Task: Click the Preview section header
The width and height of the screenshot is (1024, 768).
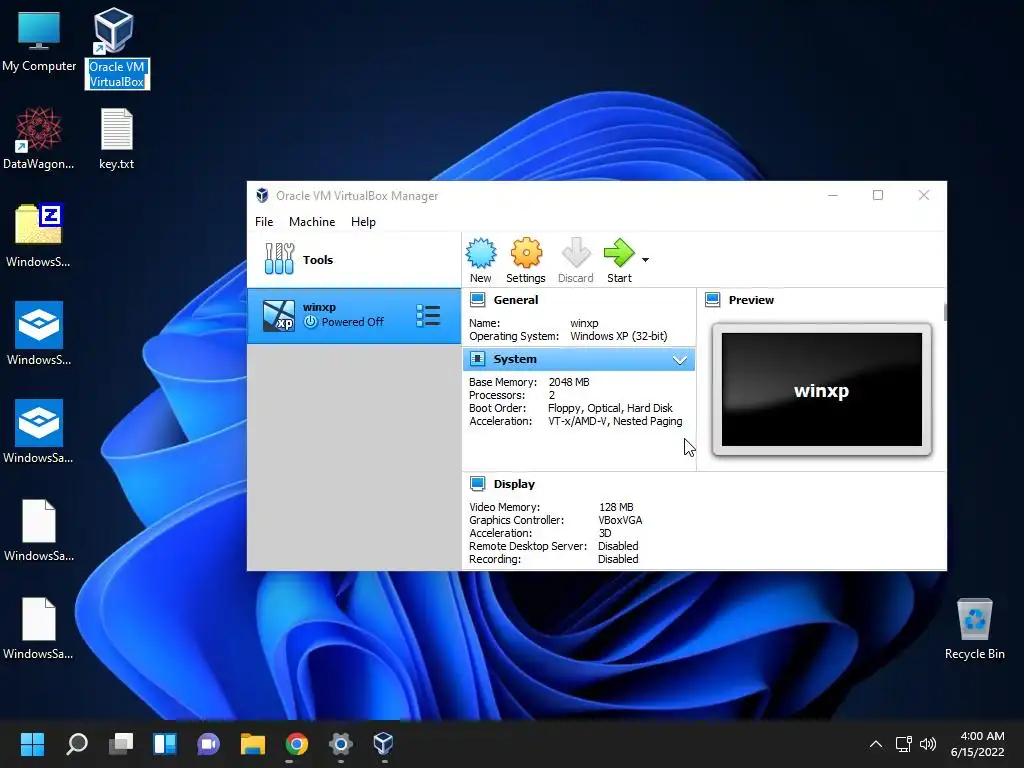Action: click(x=751, y=300)
